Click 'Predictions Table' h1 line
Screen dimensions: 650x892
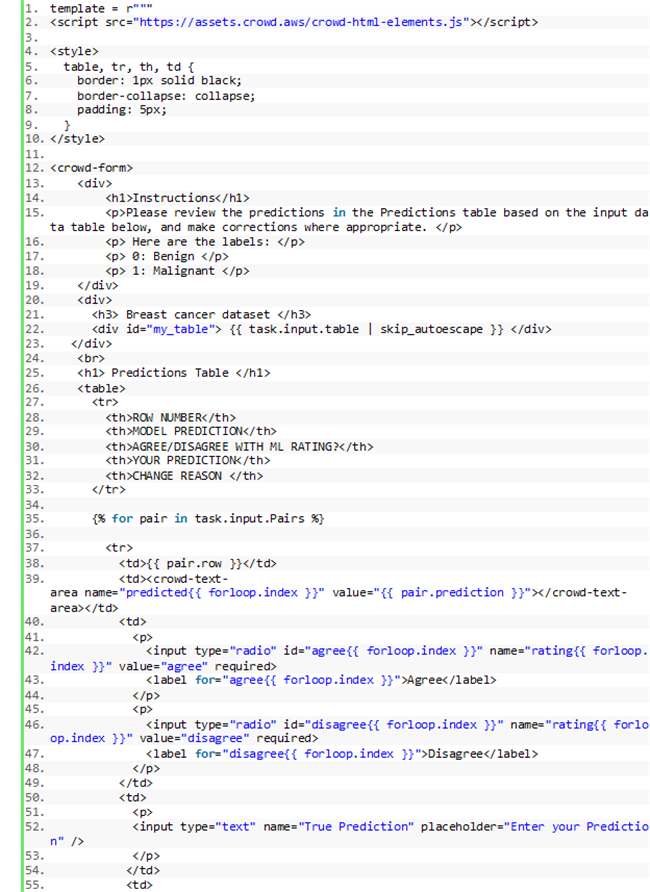coord(173,373)
